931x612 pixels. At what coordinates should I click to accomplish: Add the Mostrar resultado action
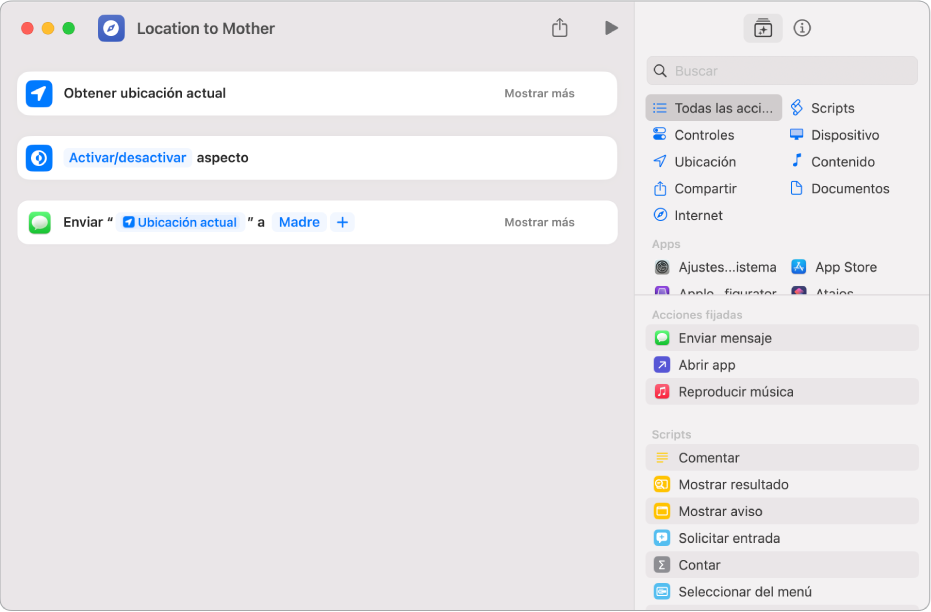pos(781,484)
